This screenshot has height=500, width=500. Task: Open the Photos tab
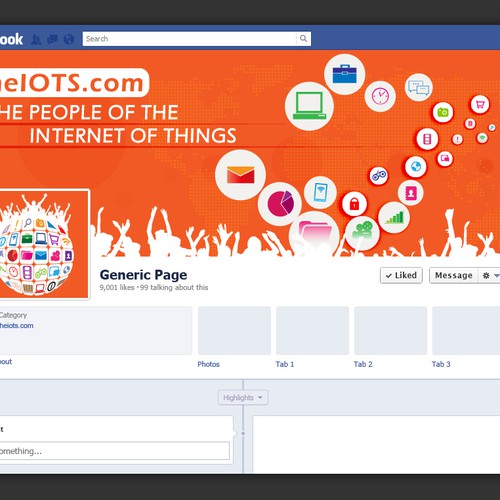click(208, 364)
